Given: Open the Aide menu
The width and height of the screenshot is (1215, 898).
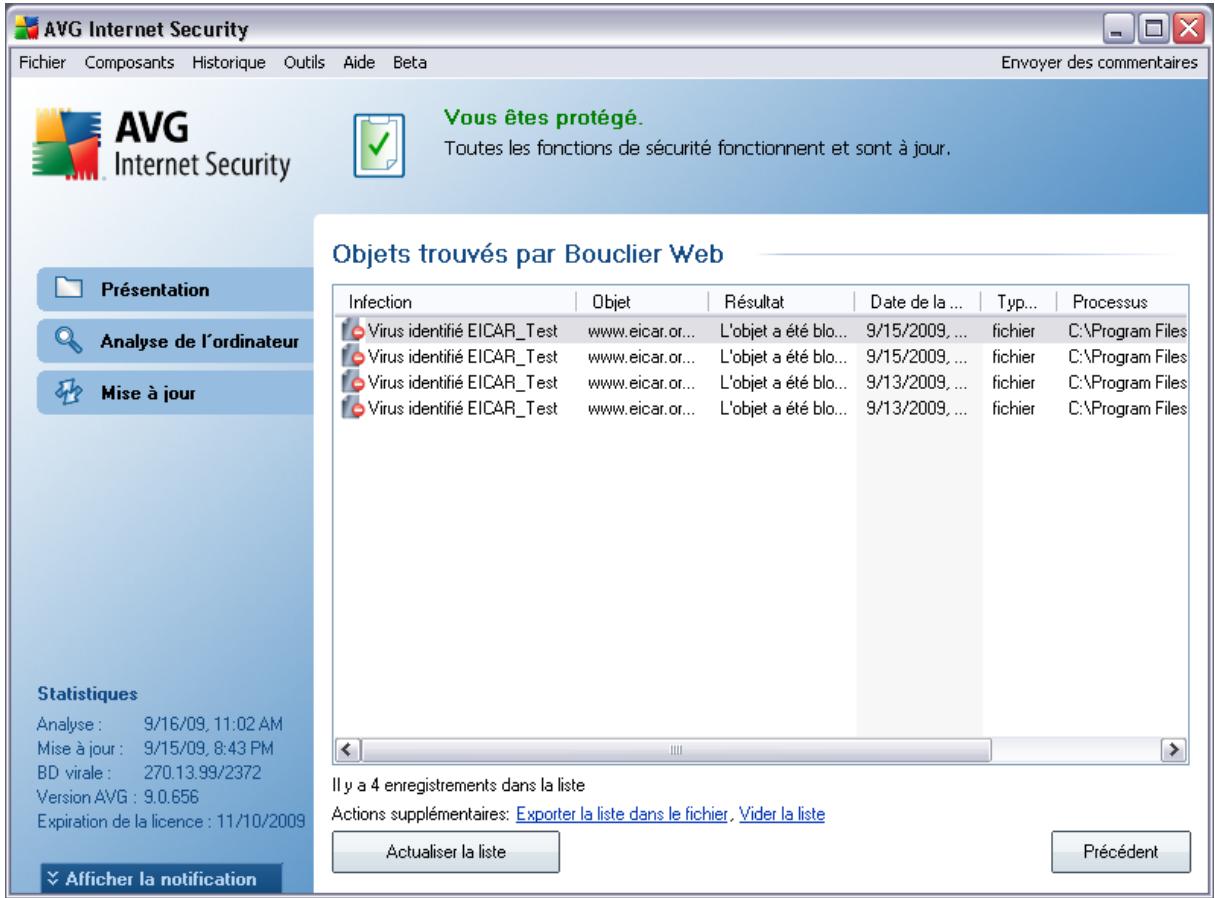Looking at the screenshot, I should pyautogui.click(x=360, y=63).
